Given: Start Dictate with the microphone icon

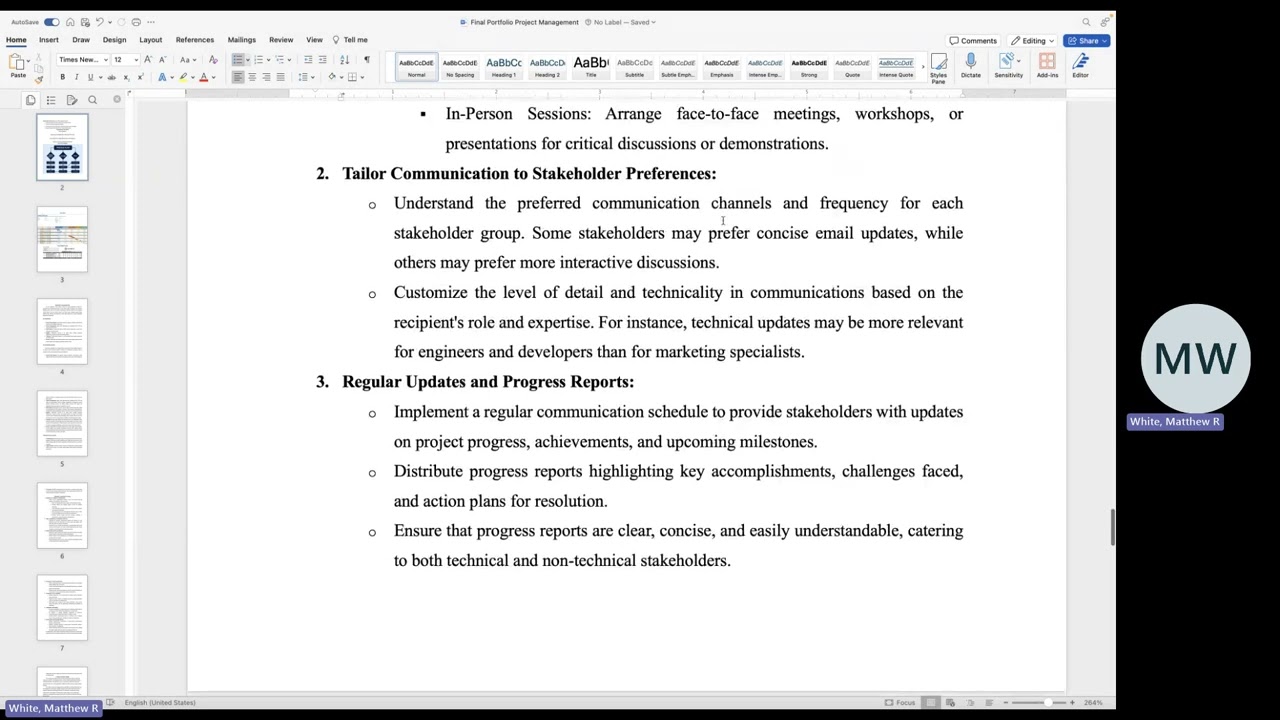Looking at the screenshot, I should (x=970, y=67).
